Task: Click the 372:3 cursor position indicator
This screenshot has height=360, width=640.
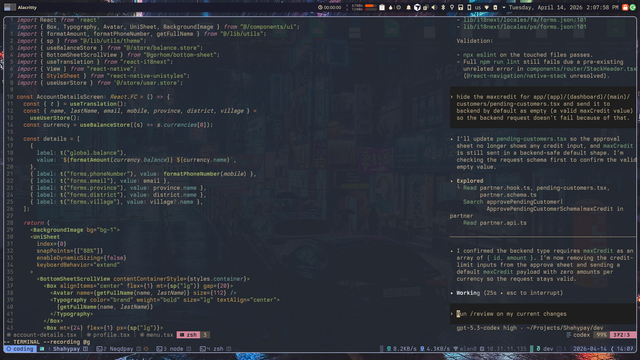Action: click(x=622, y=335)
